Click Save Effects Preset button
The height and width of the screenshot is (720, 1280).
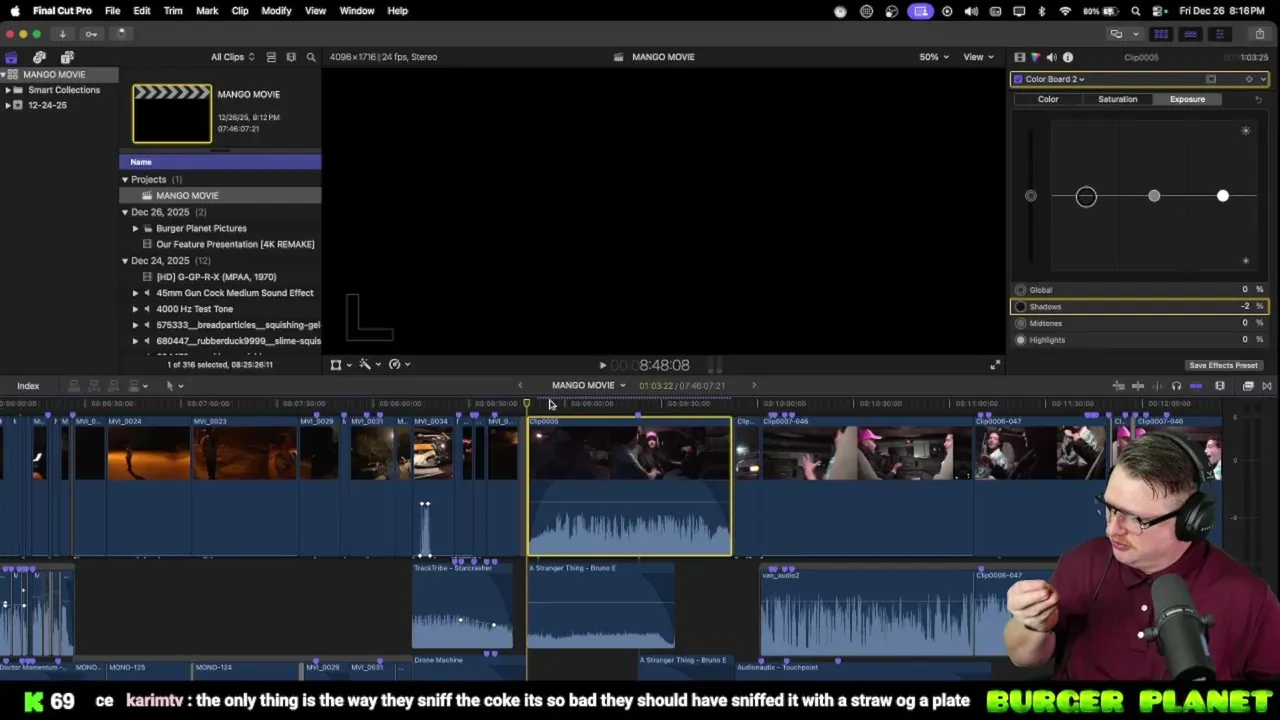click(x=1223, y=366)
